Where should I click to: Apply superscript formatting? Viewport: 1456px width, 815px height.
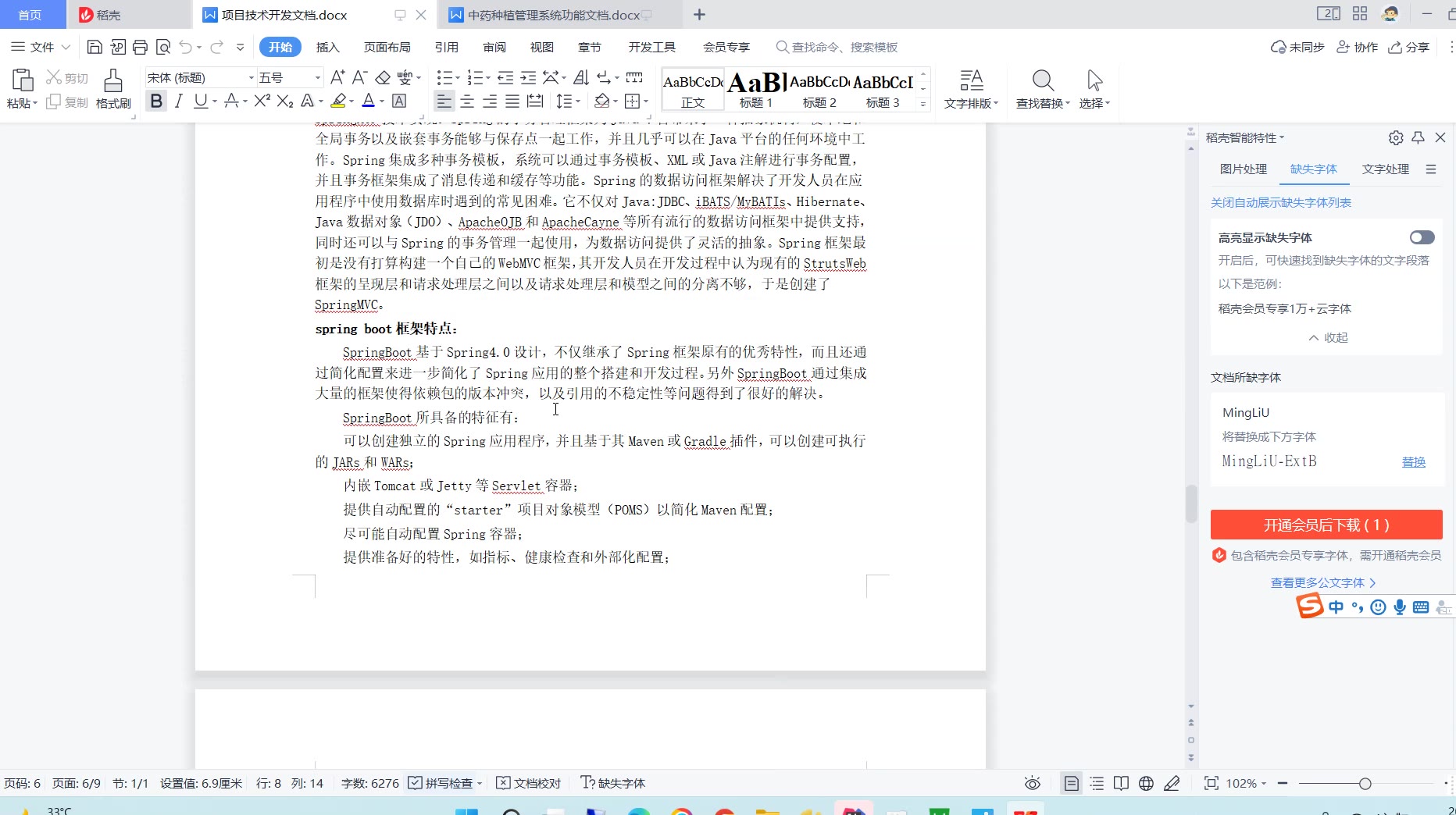coord(262,101)
